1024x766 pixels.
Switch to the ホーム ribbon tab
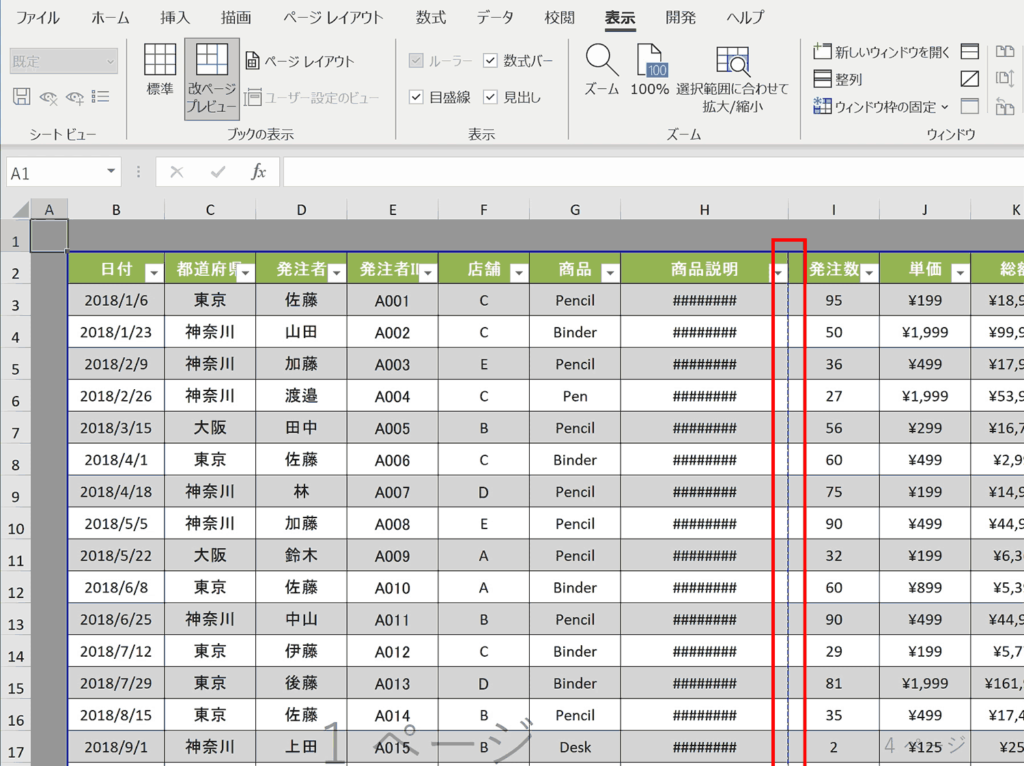110,17
